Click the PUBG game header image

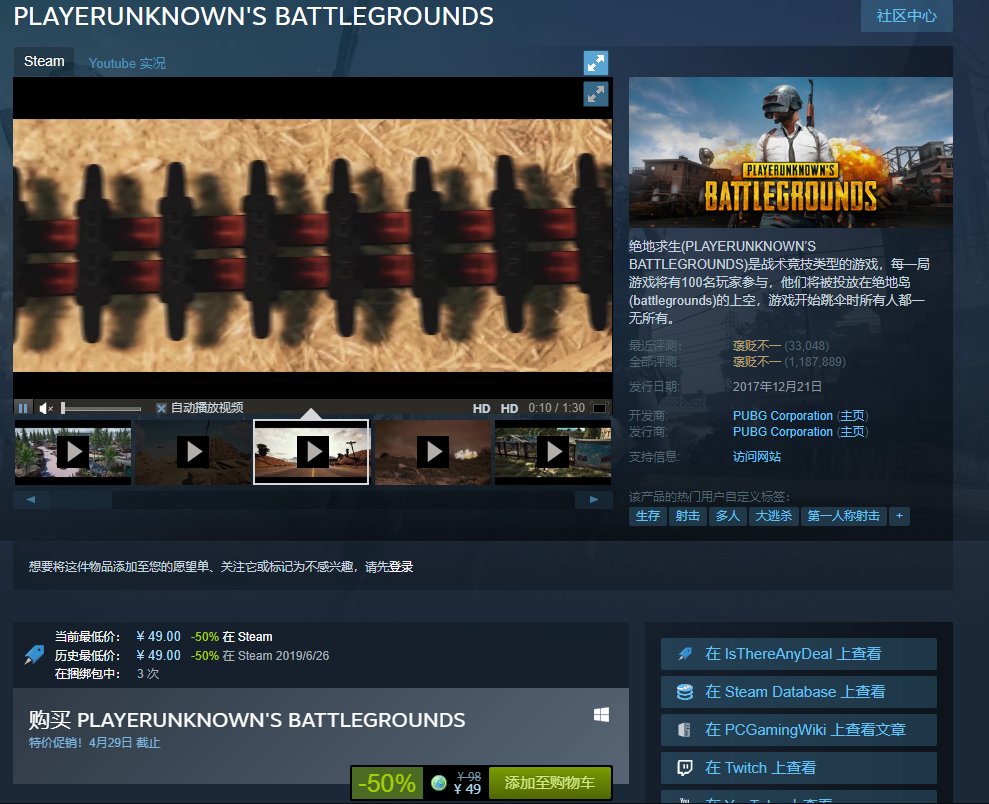point(790,152)
